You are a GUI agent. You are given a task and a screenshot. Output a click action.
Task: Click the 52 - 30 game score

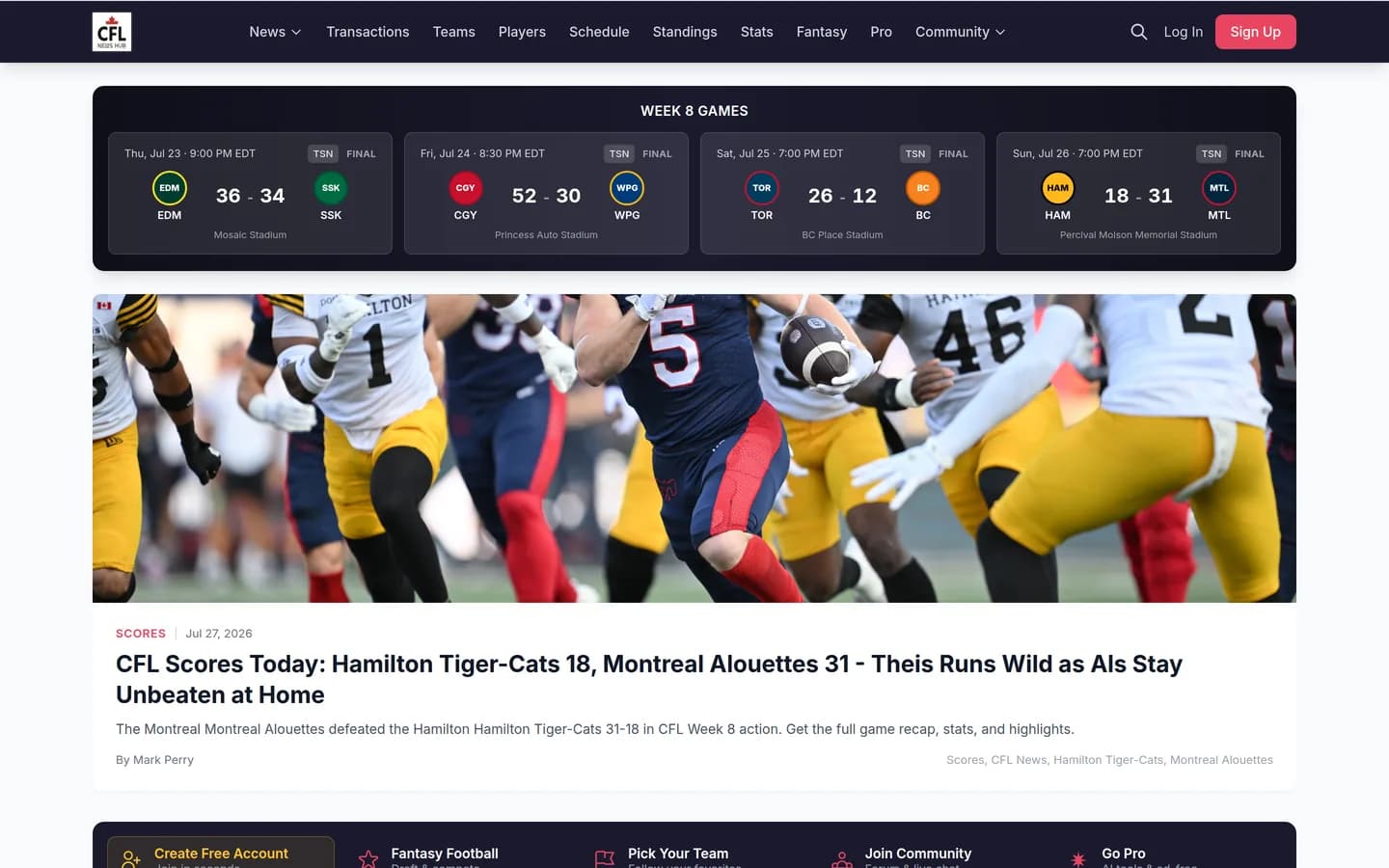[x=546, y=196]
